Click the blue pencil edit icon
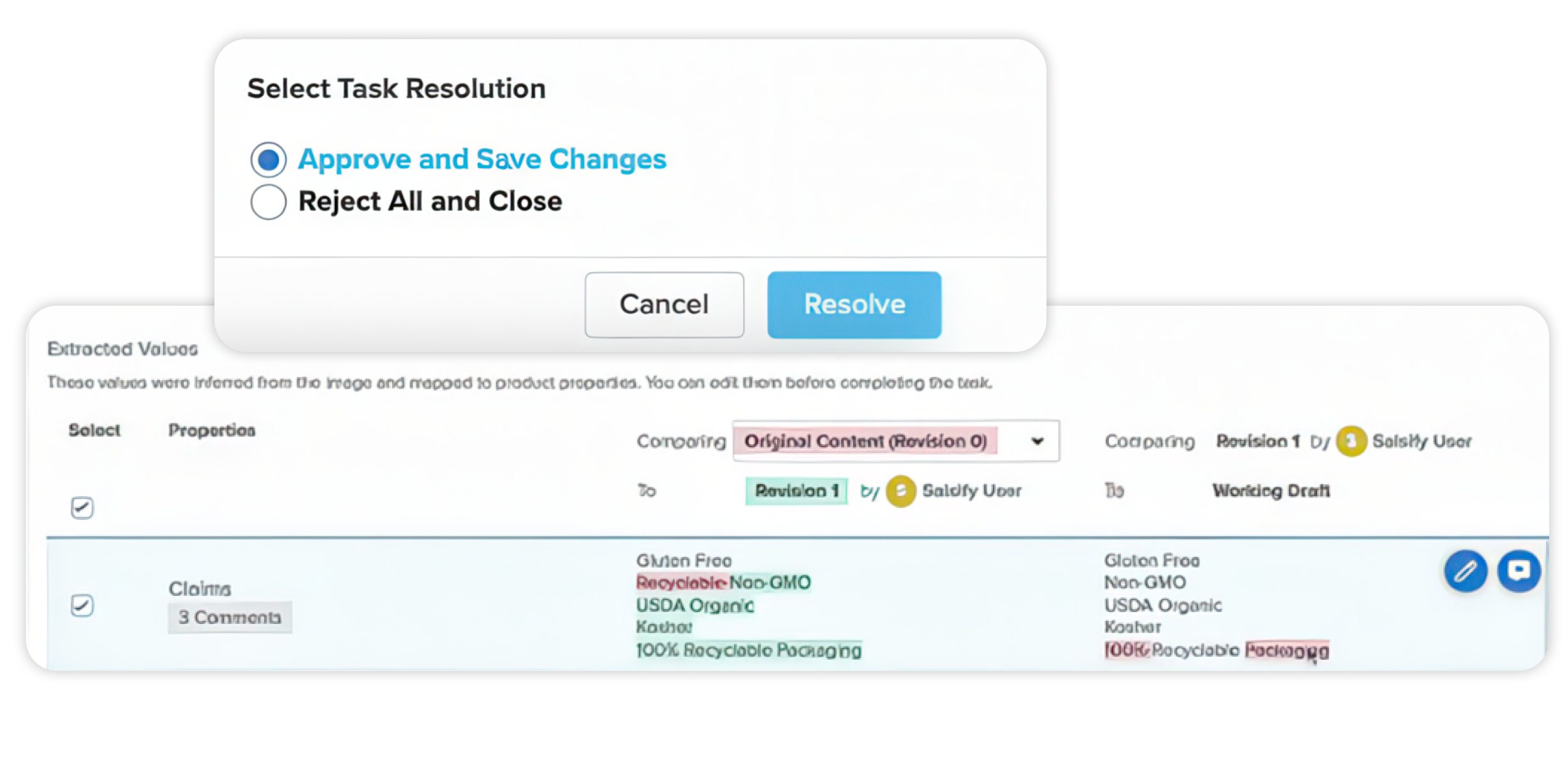 click(x=1465, y=571)
